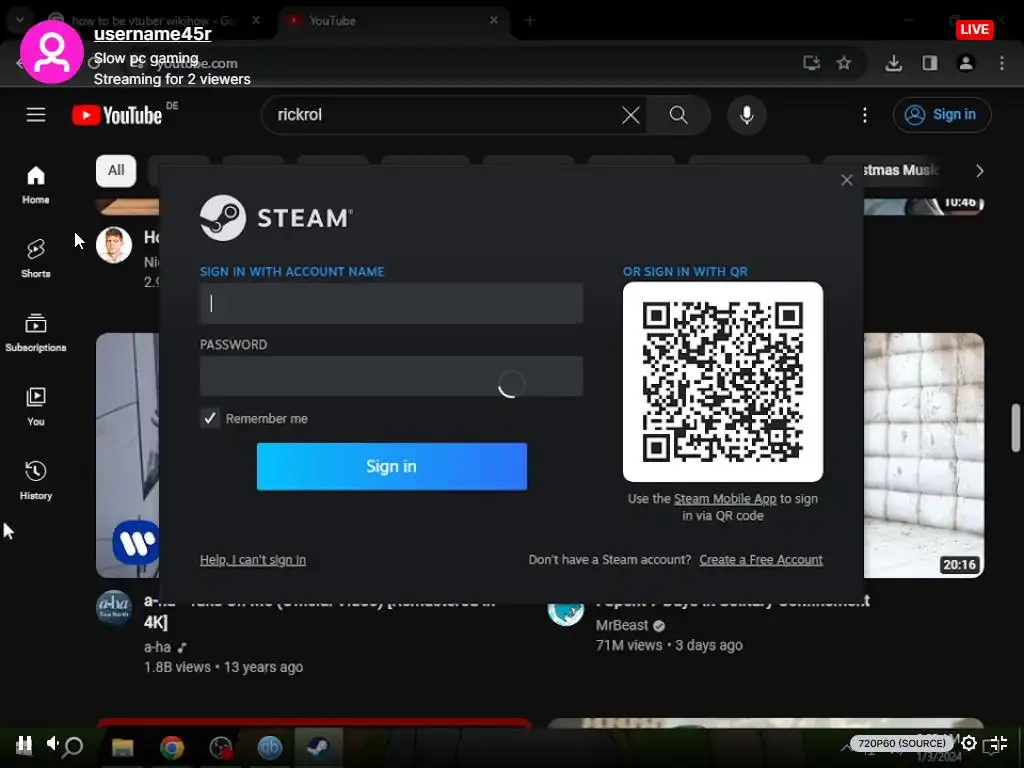Open MrBeast channel name
The width and height of the screenshot is (1024, 768).
(x=622, y=625)
